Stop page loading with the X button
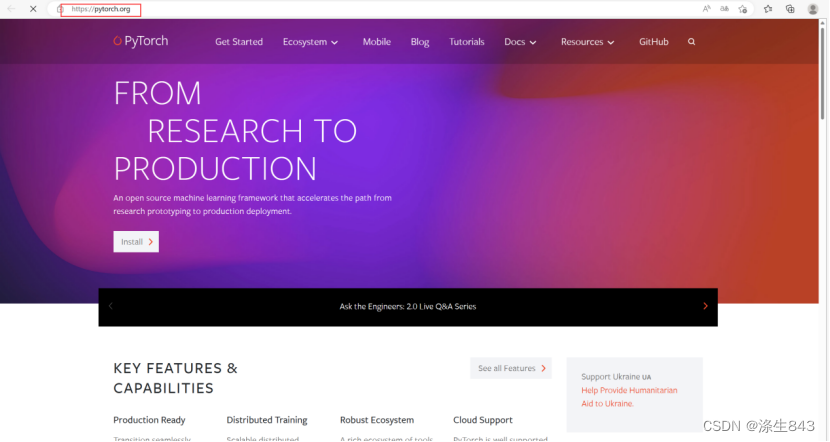This screenshot has height=442, width=830. (x=33, y=9)
